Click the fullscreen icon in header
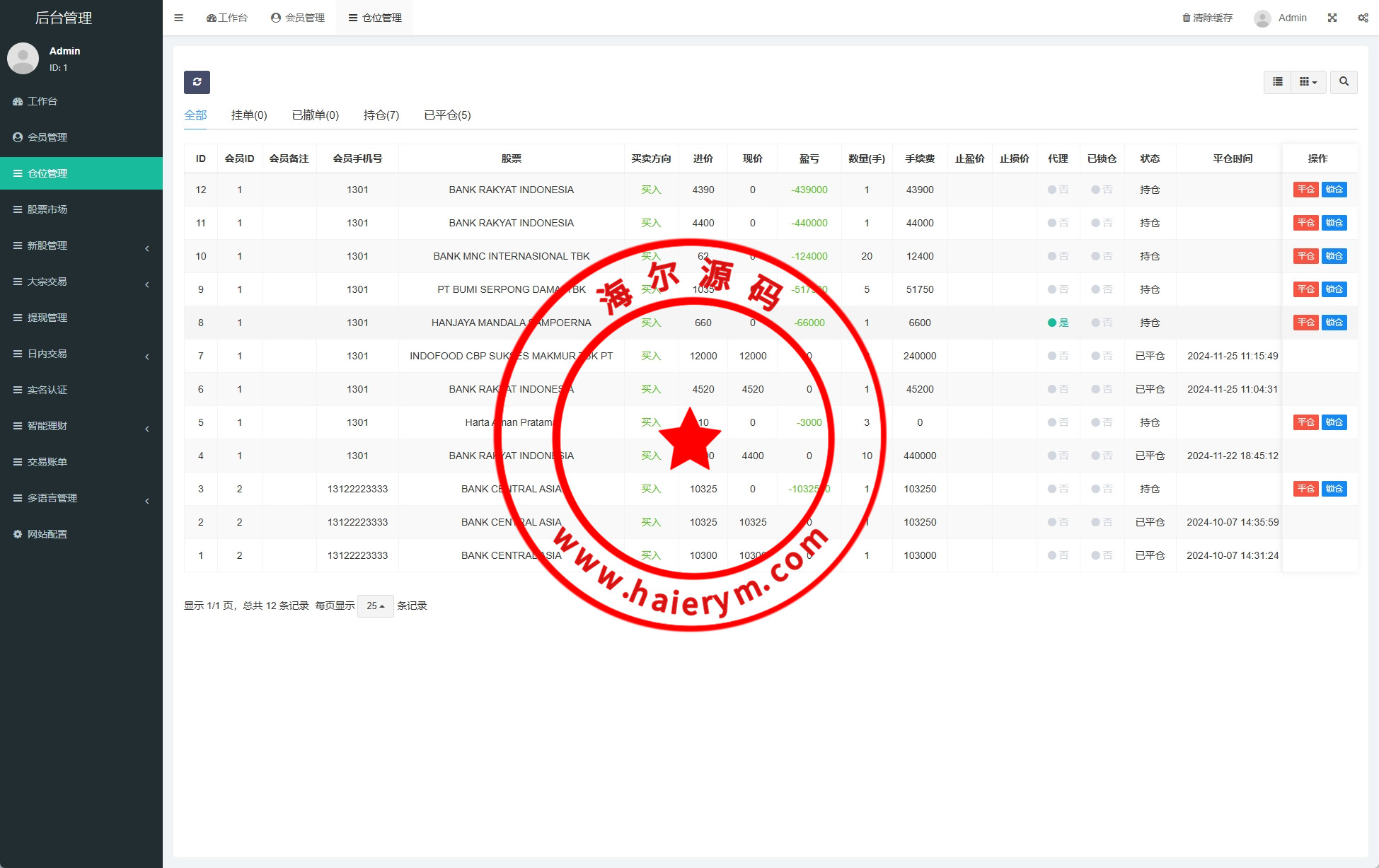 point(1332,18)
